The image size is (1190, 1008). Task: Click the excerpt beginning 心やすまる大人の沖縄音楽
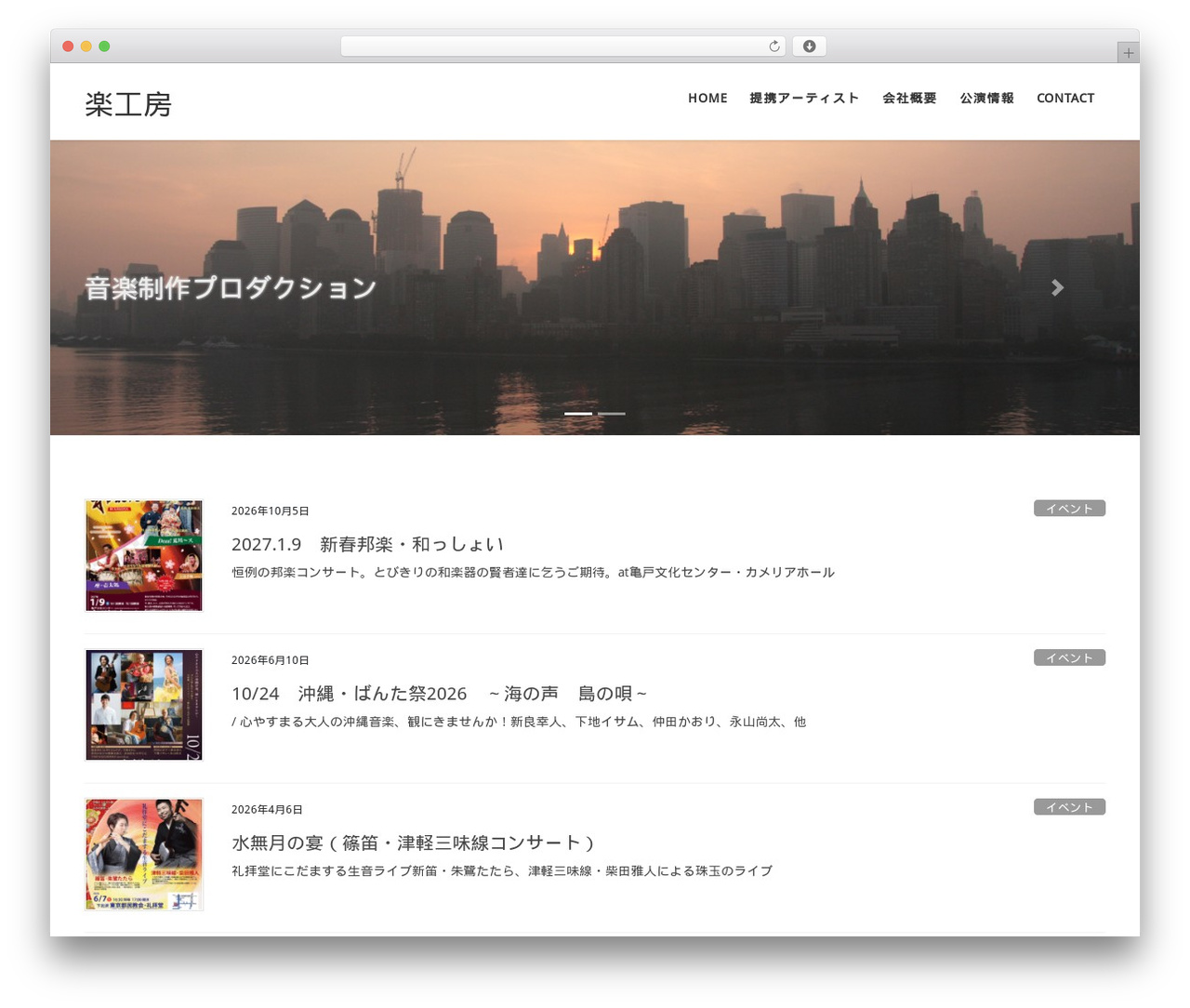click(x=519, y=722)
